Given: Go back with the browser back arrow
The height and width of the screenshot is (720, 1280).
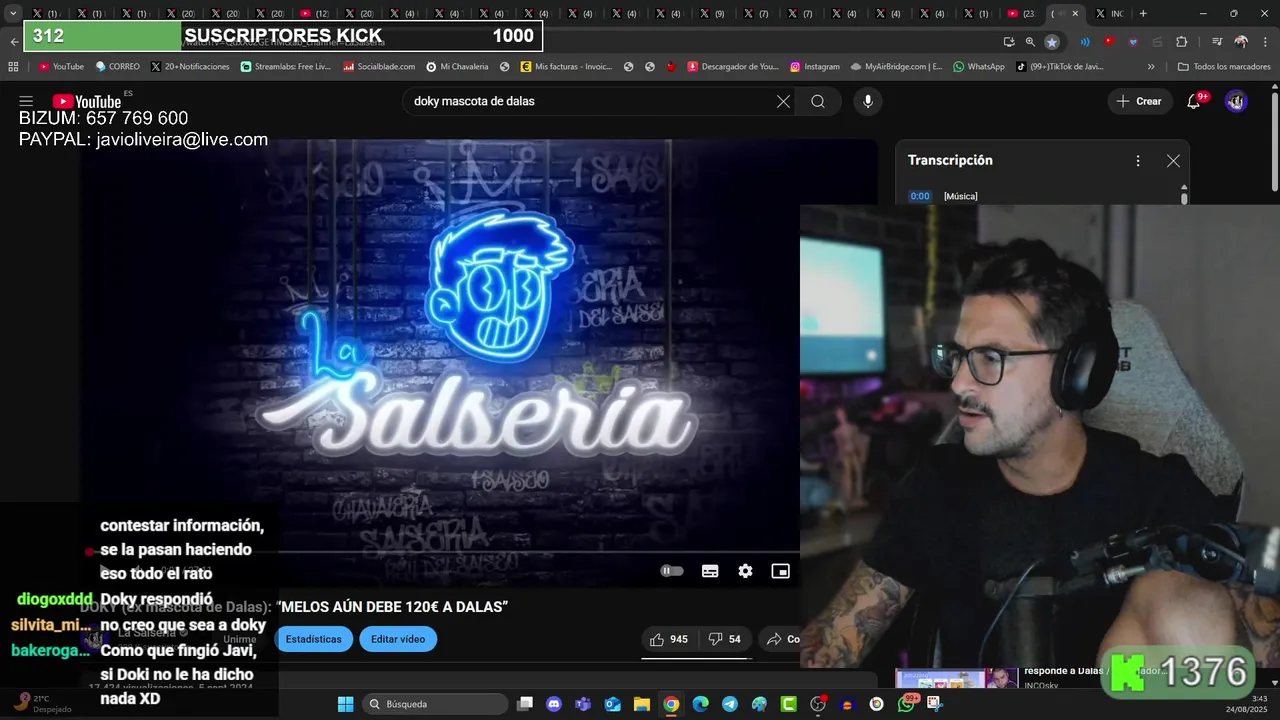Looking at the screenshot, I should tap(13, 42).
